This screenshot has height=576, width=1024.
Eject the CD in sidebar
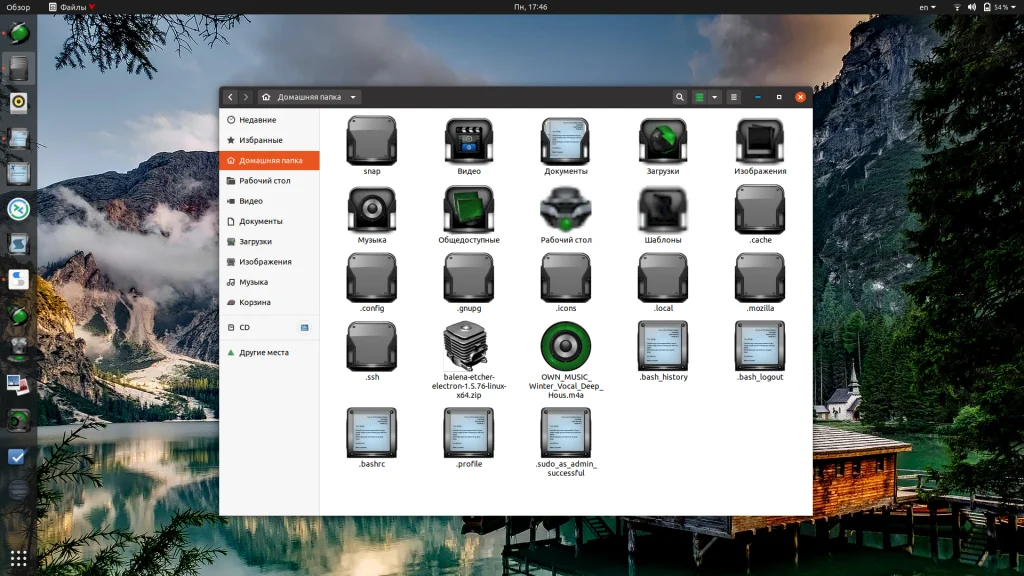[305, 327]
